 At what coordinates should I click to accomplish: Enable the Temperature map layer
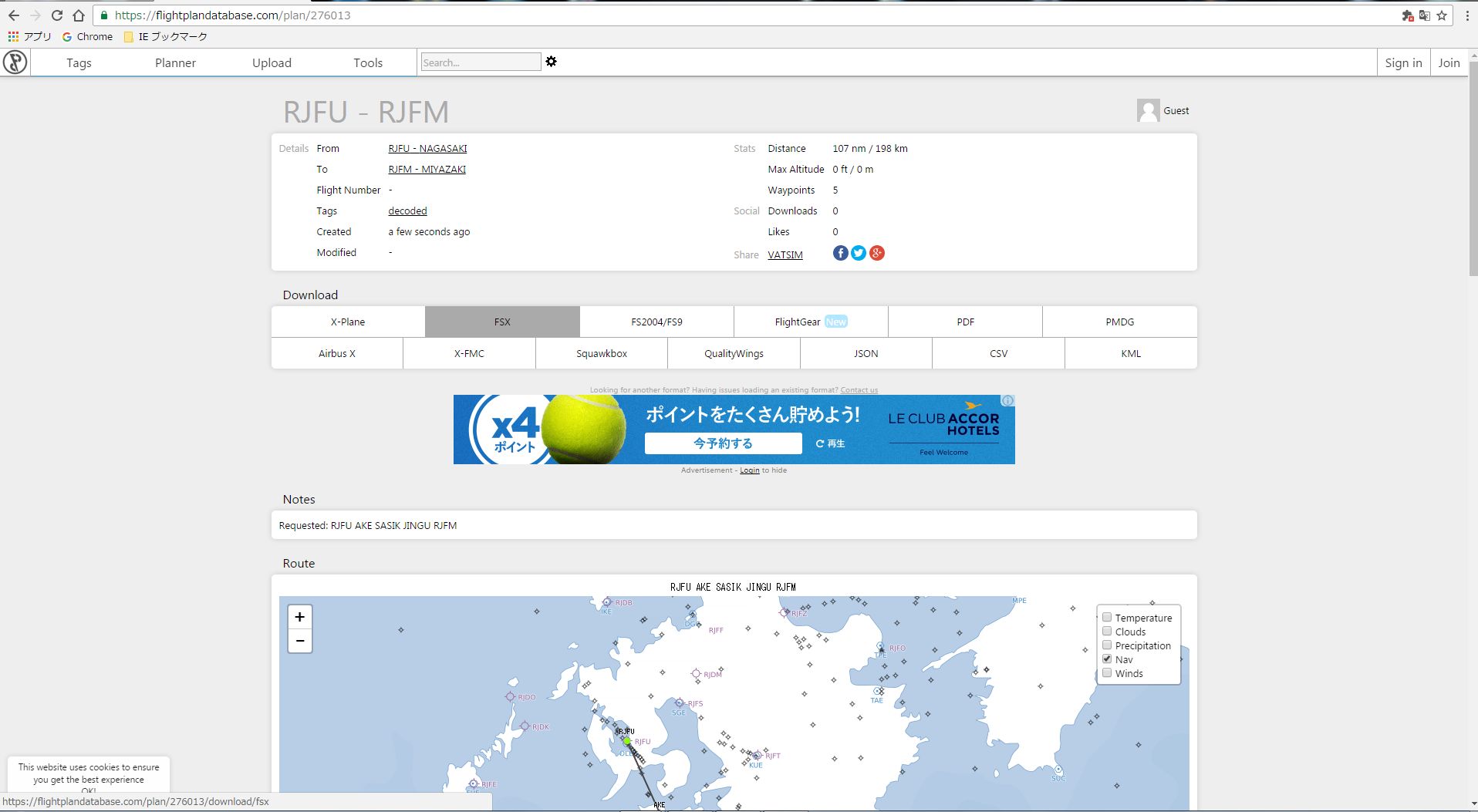click(x=1107, y=617)
